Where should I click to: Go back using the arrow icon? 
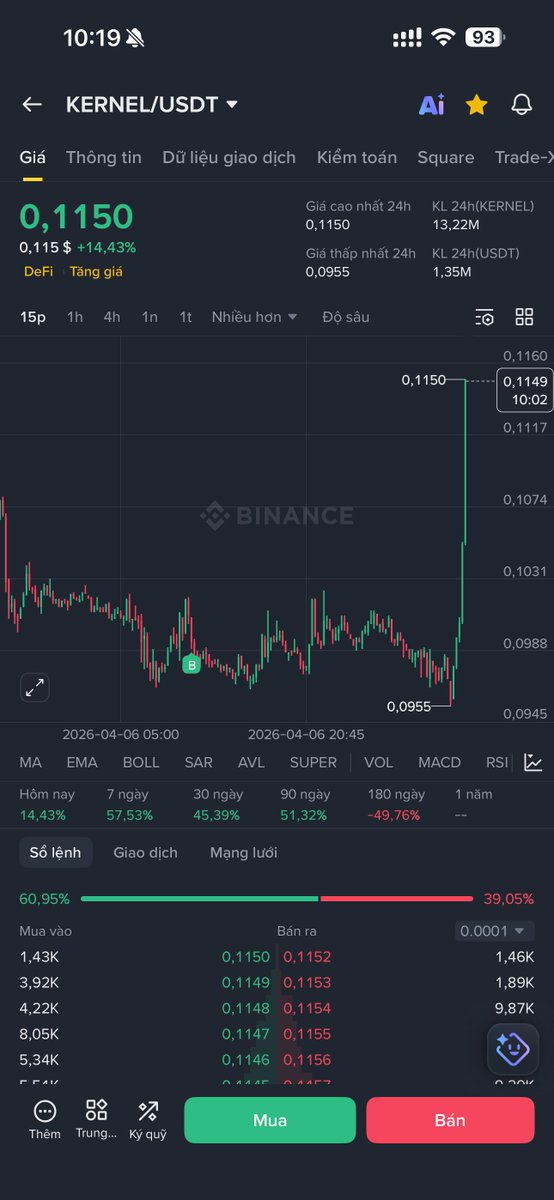tap(32, 104)
